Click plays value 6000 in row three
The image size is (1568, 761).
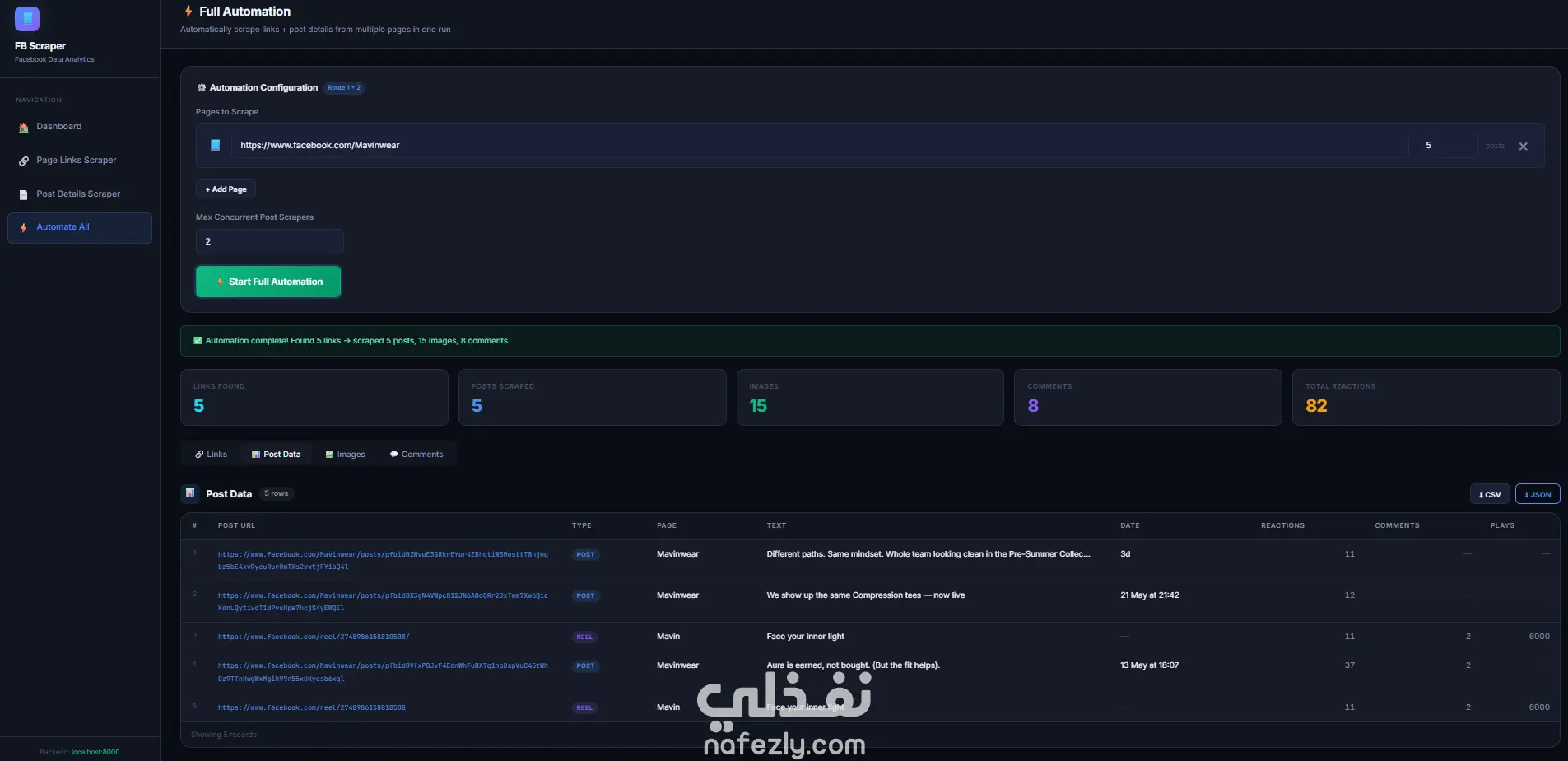[1539, 637]
